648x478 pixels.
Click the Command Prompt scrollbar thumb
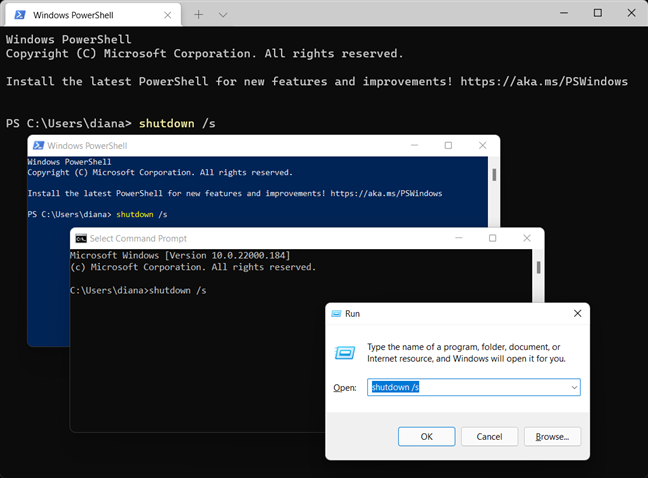(x=538, y=267)
